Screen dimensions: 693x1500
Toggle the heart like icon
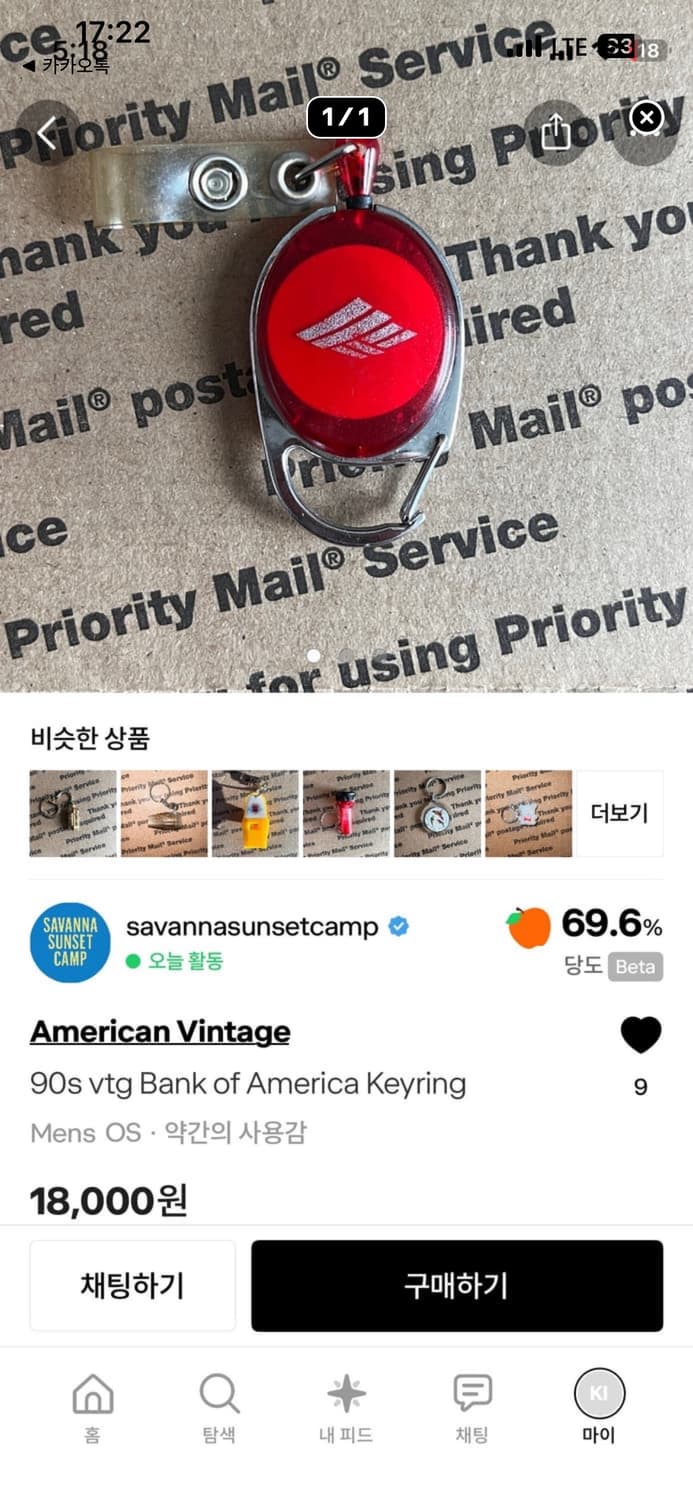[641, 1035]
